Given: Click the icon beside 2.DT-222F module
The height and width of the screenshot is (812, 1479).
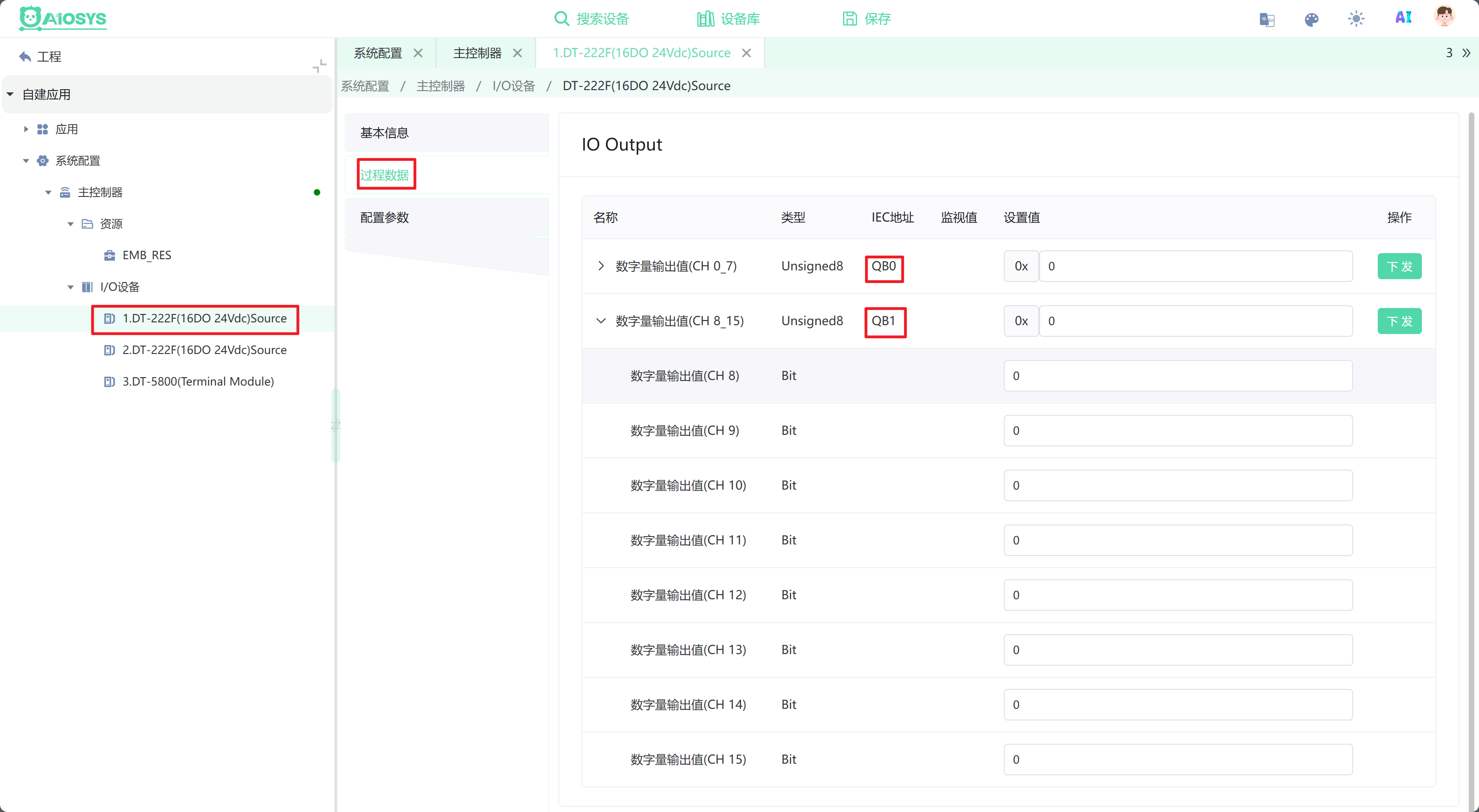Looking at the screenshot, I should tap(109, 350).
